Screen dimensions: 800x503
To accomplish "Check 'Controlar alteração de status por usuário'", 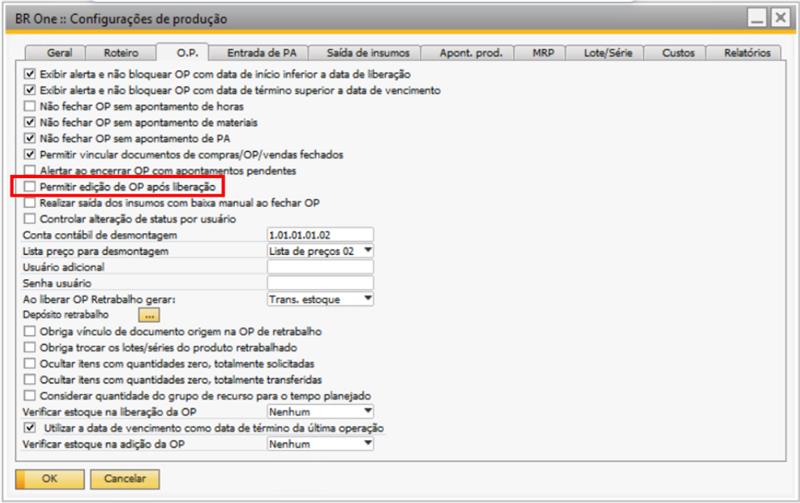I will (x=29, y=218).
